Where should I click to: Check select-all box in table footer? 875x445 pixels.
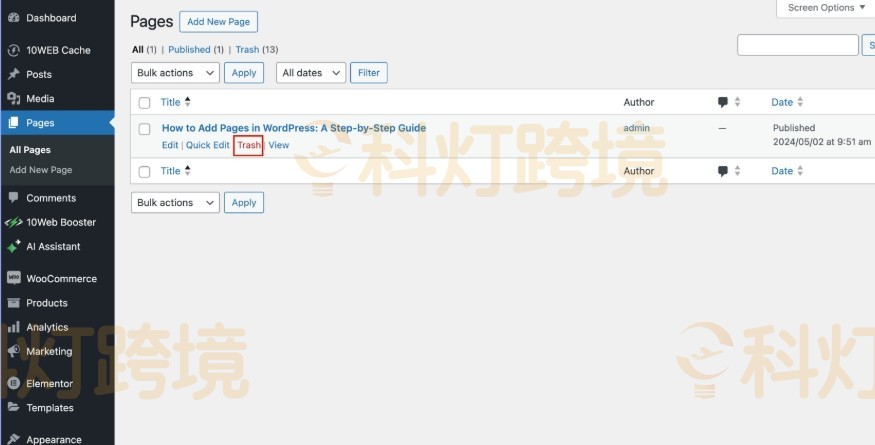click(145, 171)
